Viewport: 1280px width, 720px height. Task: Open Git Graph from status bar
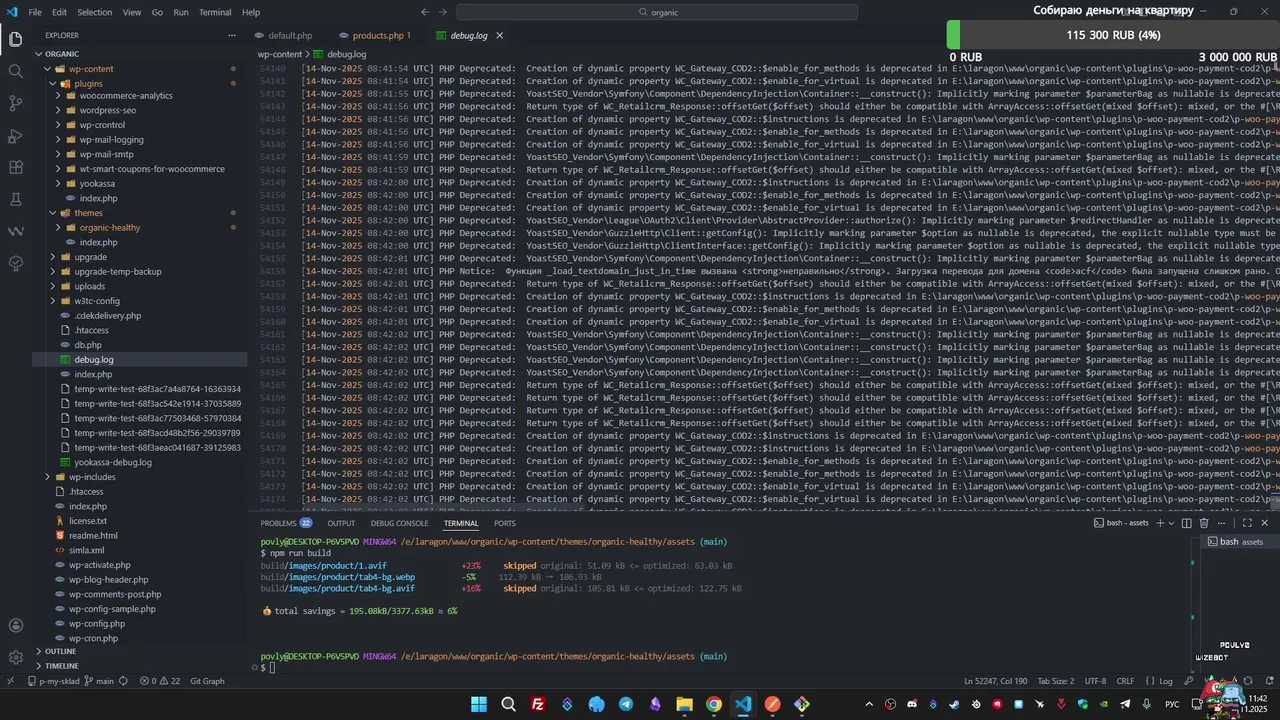(x=207, y=681)
